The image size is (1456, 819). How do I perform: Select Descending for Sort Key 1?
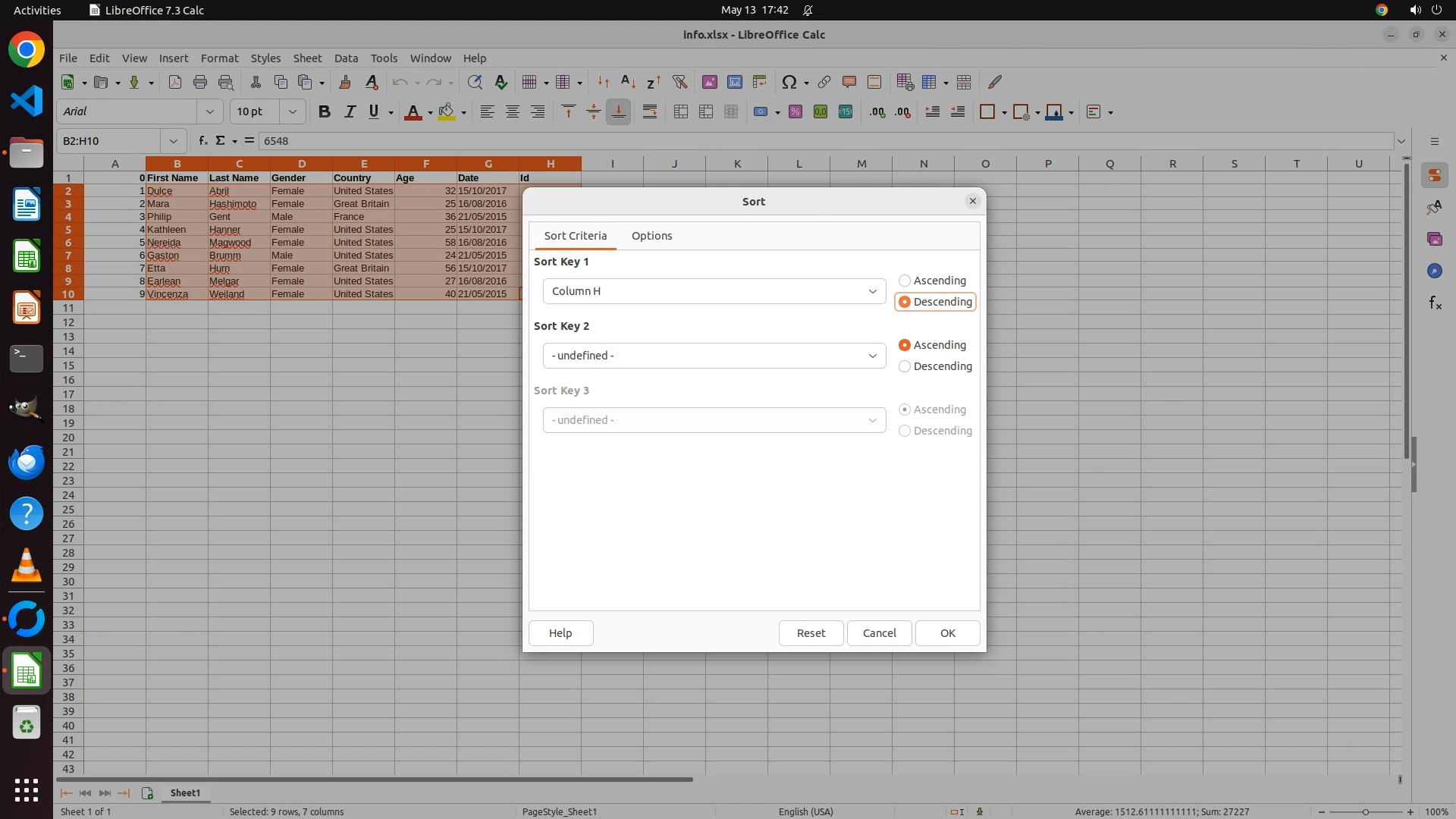905,302
